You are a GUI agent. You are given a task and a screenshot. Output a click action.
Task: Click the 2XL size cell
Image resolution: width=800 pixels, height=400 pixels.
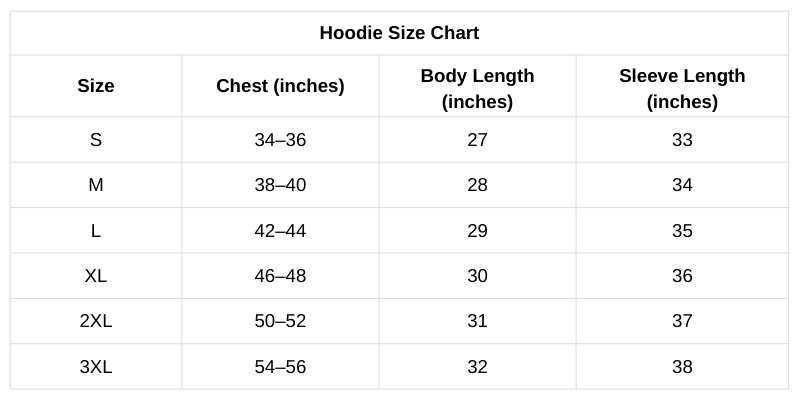(x=96, y=321)
